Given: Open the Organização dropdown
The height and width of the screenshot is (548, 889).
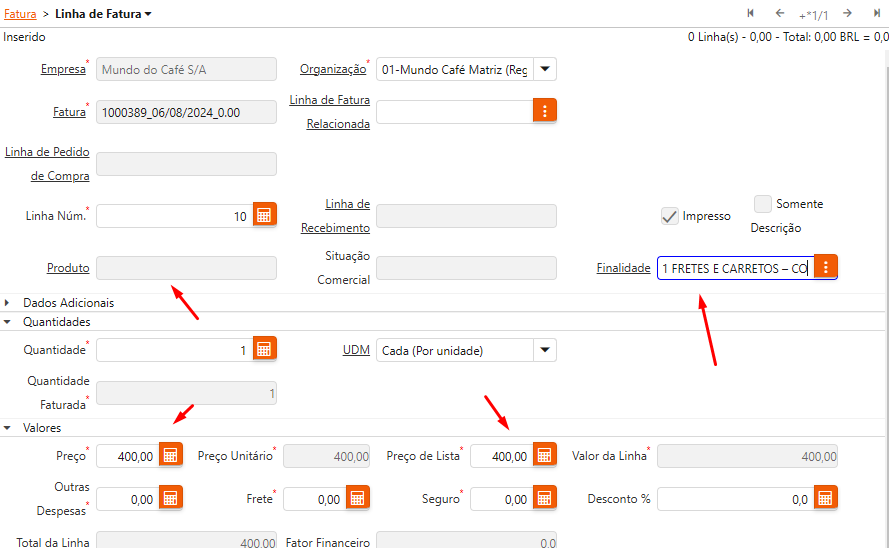Looking at the screenshot, I should point(545,69).
